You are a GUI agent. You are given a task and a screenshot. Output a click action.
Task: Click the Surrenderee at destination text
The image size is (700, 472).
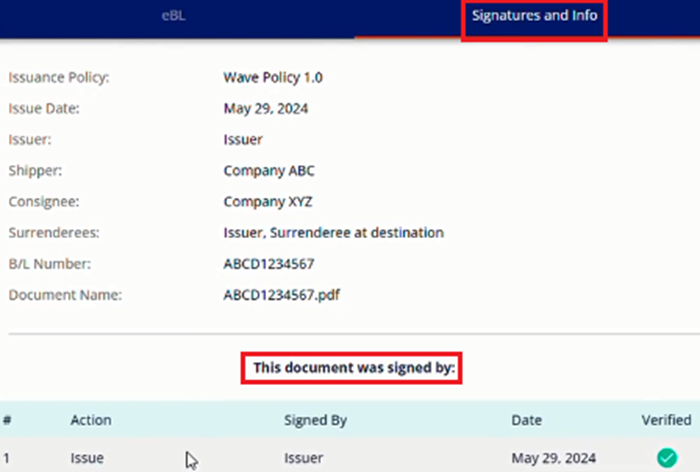point(357,233)
